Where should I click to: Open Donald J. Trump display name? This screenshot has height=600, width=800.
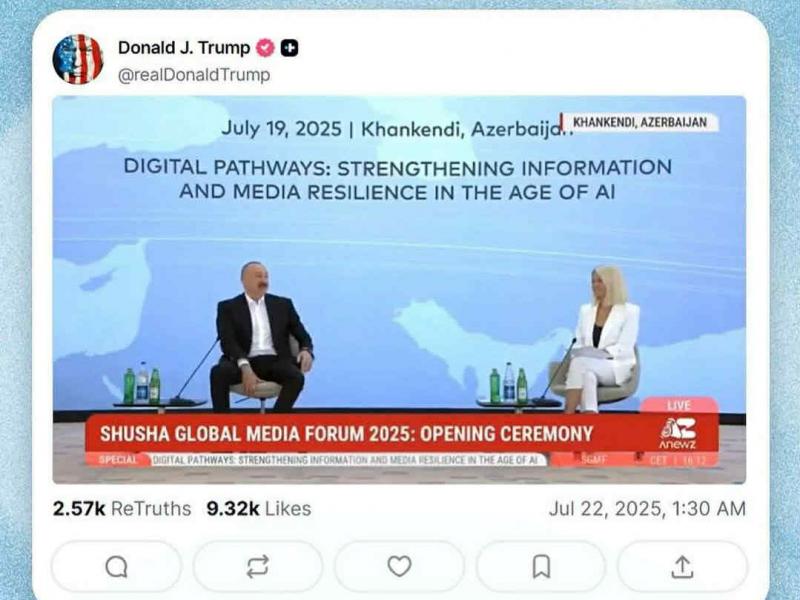point(184,47)
